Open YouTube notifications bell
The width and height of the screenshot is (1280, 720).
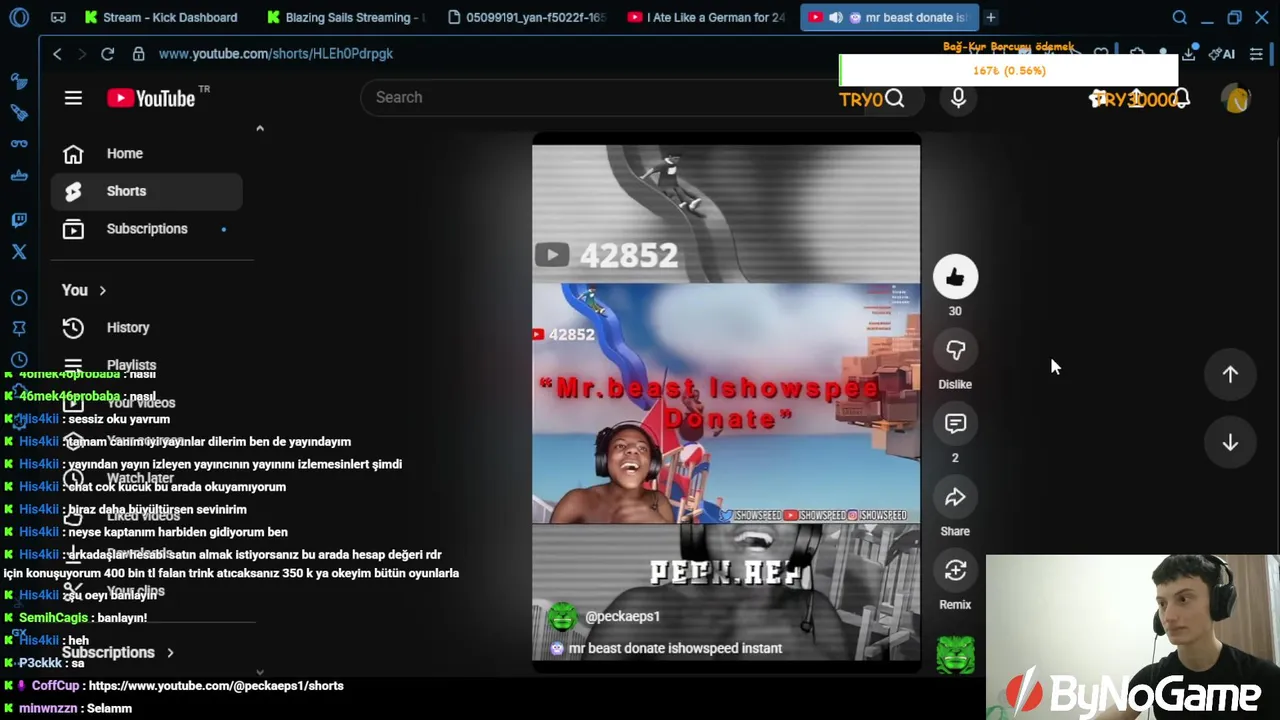(x=1181, y=98)
